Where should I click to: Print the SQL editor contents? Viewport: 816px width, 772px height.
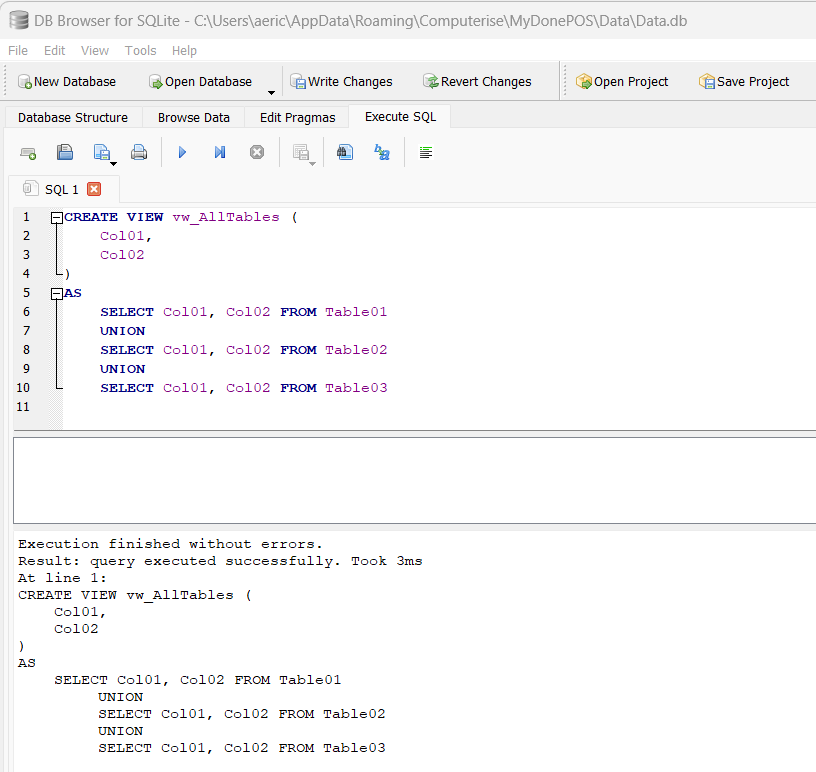pyautogui.click(x=139, y=153)
